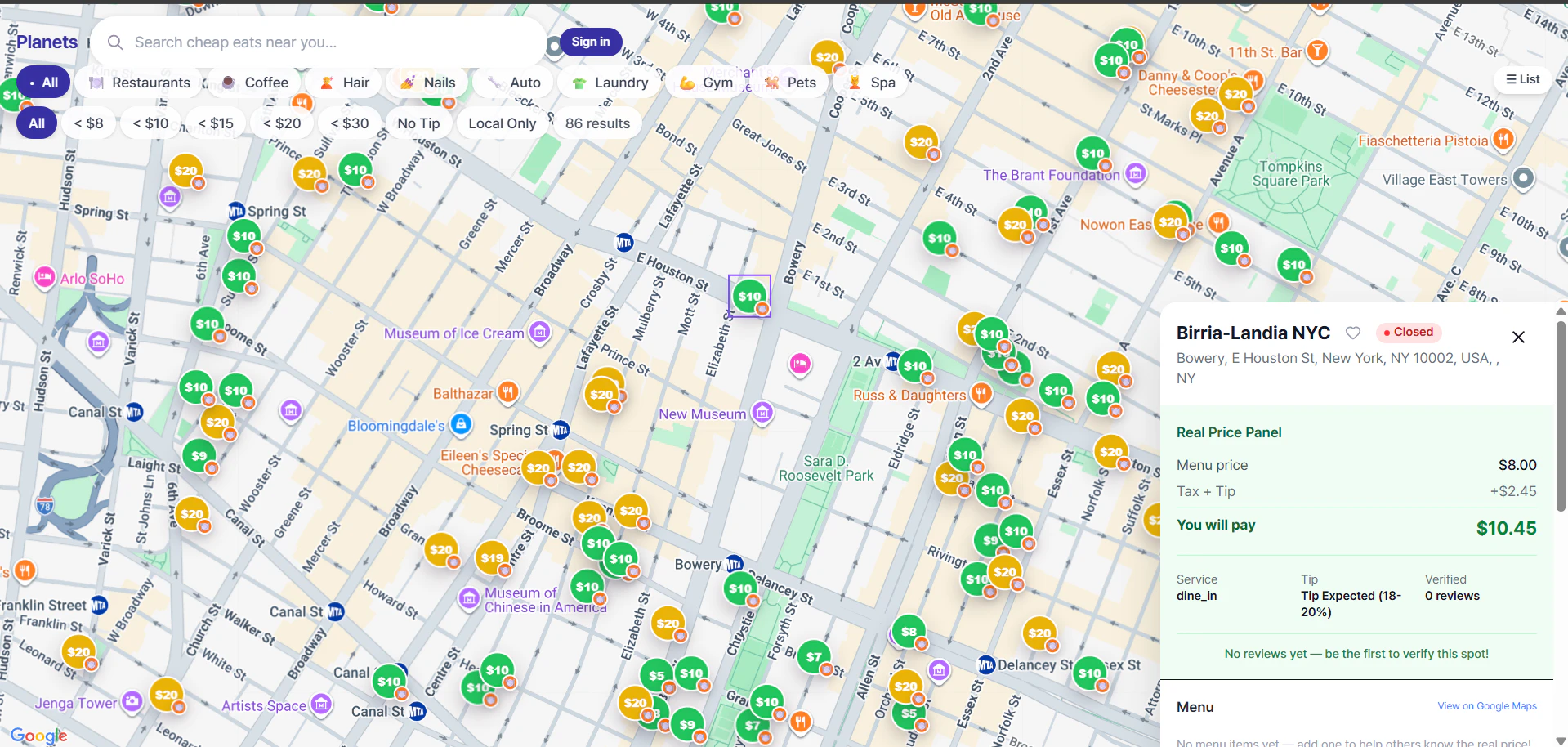Select the under $10 price filter

150,123
